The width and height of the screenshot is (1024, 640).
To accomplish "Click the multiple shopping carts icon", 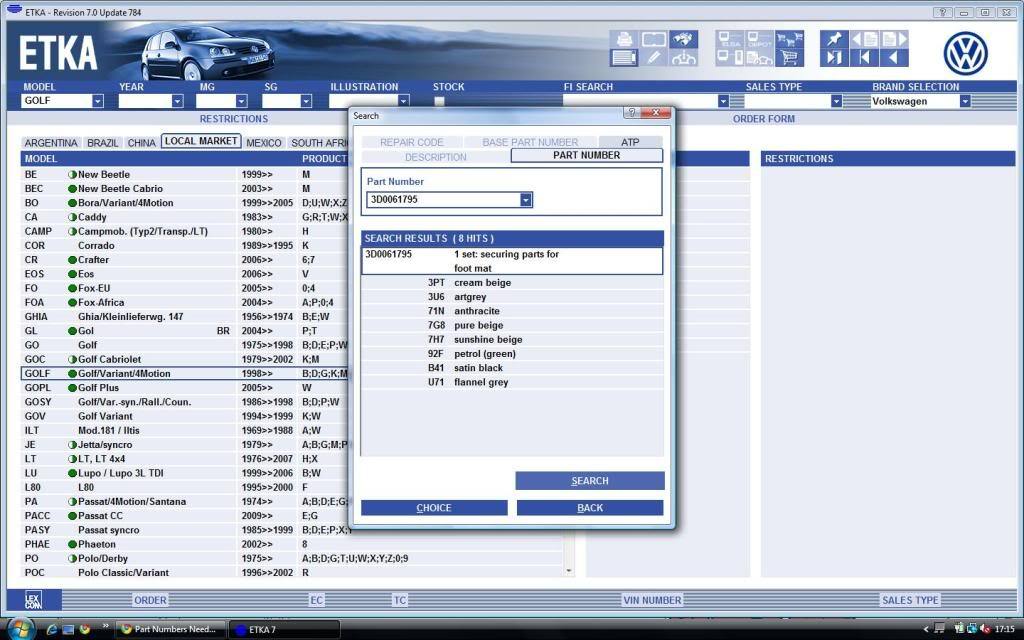I will (x=790, y=39).
